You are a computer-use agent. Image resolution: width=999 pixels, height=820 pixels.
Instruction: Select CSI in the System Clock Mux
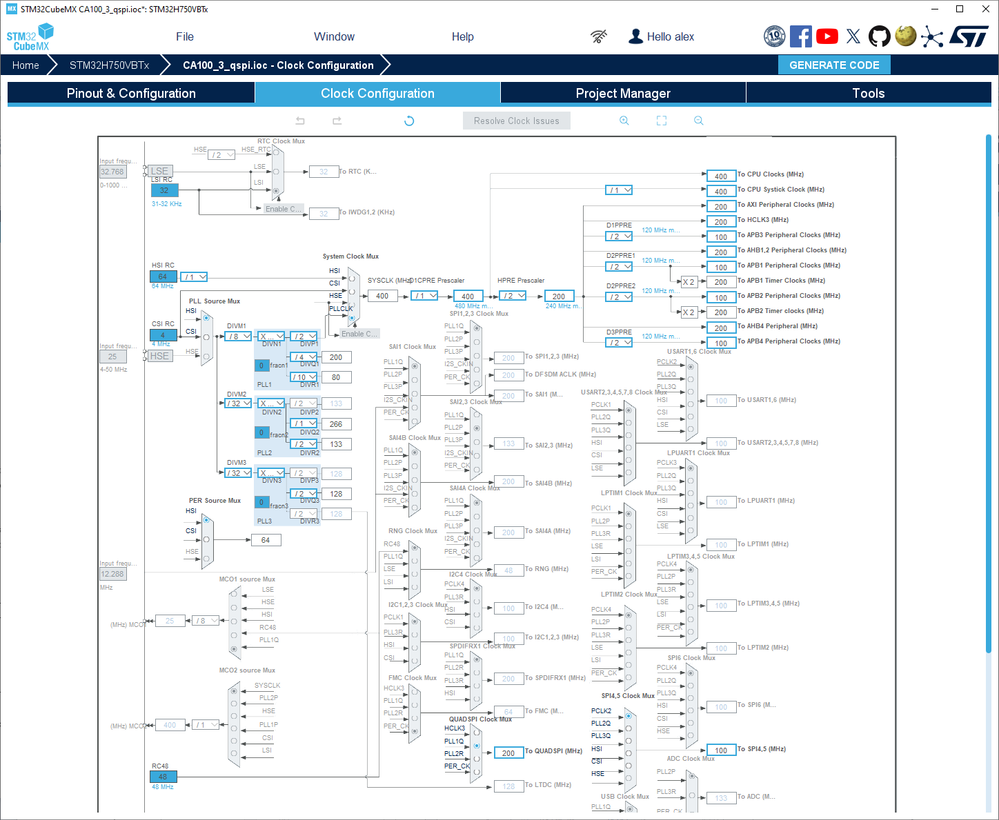point(352,291)
